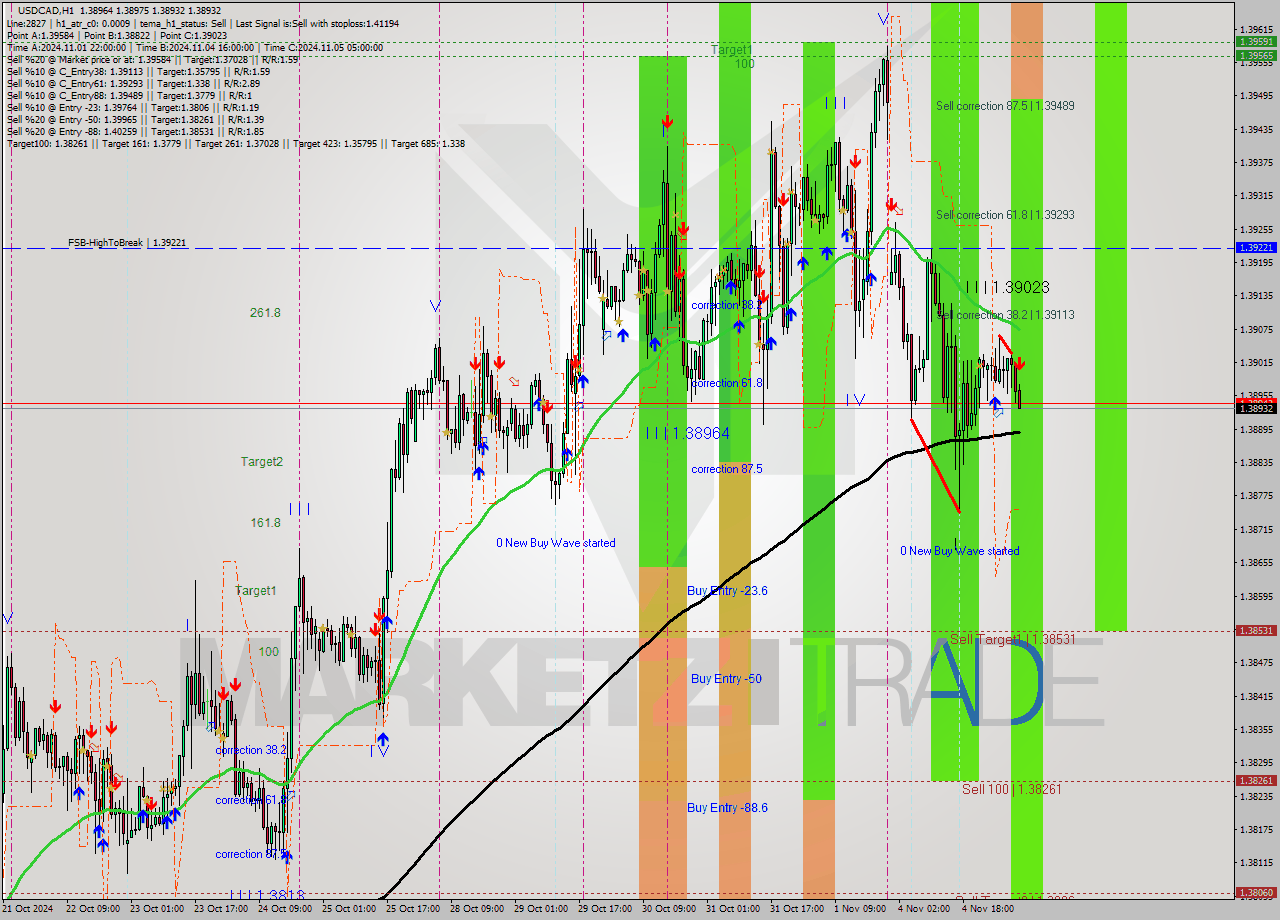The image size is (1280, 920).
Task: Click the 1.38175 price-axis value
Action: tap(1256, 830)
